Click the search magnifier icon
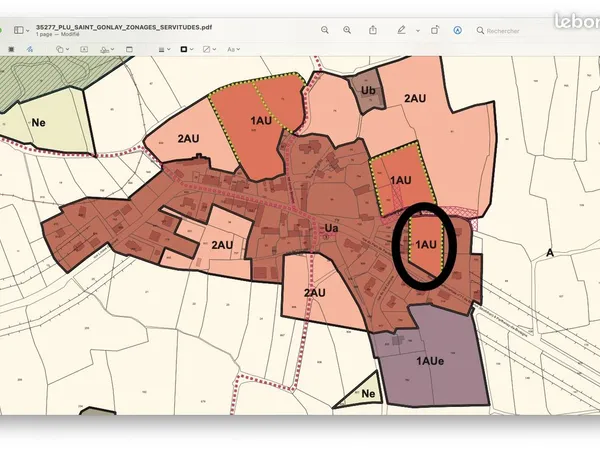The image size is (600, 450). (480, 30)
